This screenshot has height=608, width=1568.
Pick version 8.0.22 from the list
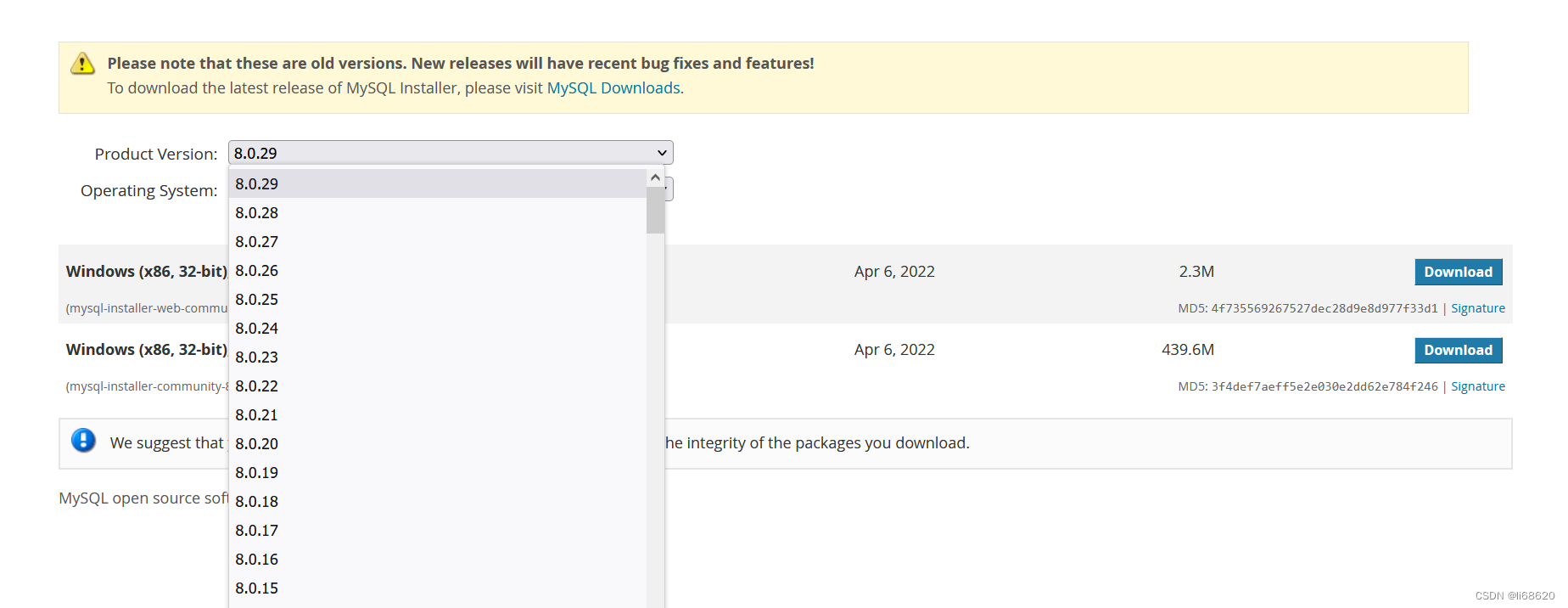click(438, 386)
